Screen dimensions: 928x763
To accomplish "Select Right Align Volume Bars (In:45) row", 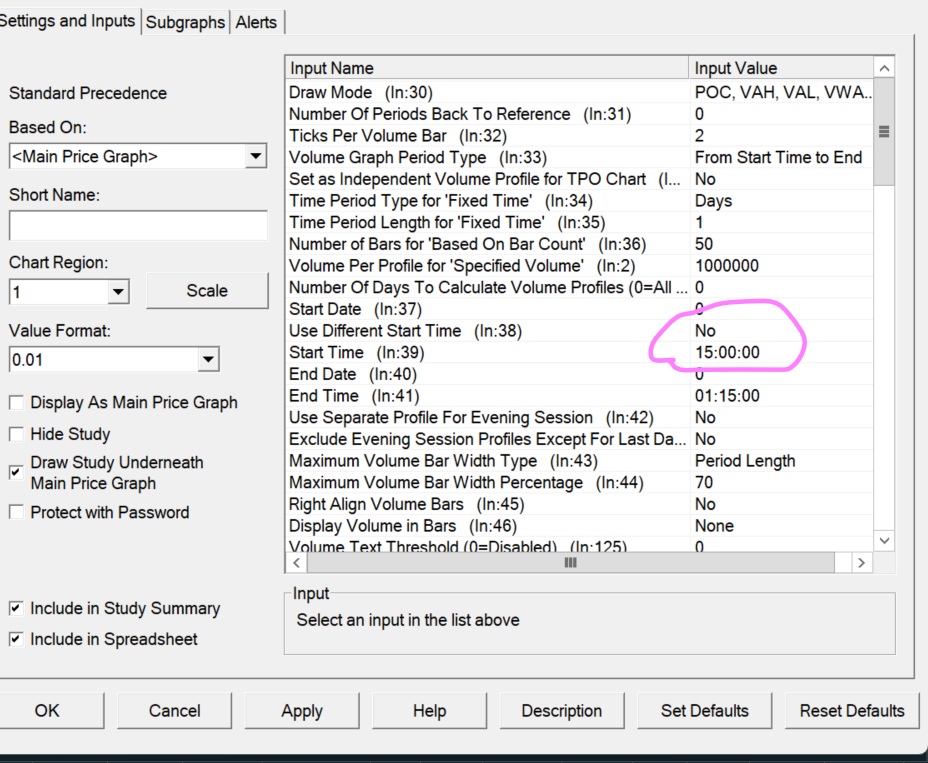I will coord(579,504).
